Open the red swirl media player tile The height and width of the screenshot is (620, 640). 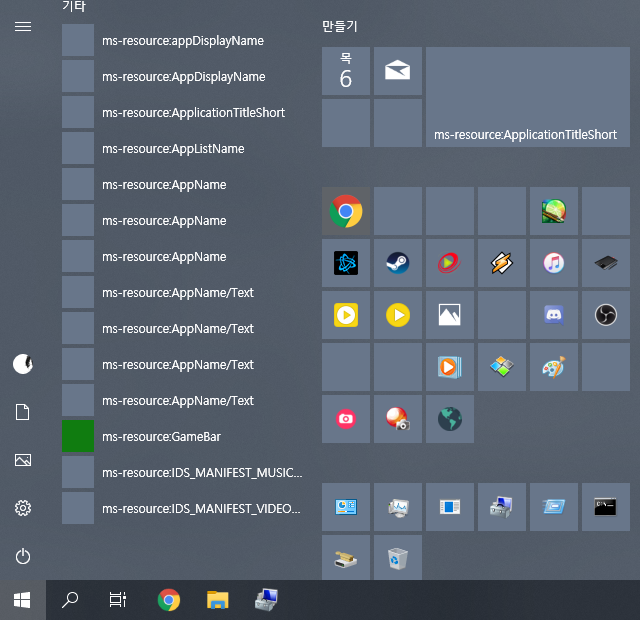pyautogui.click(x=450, y=263)
